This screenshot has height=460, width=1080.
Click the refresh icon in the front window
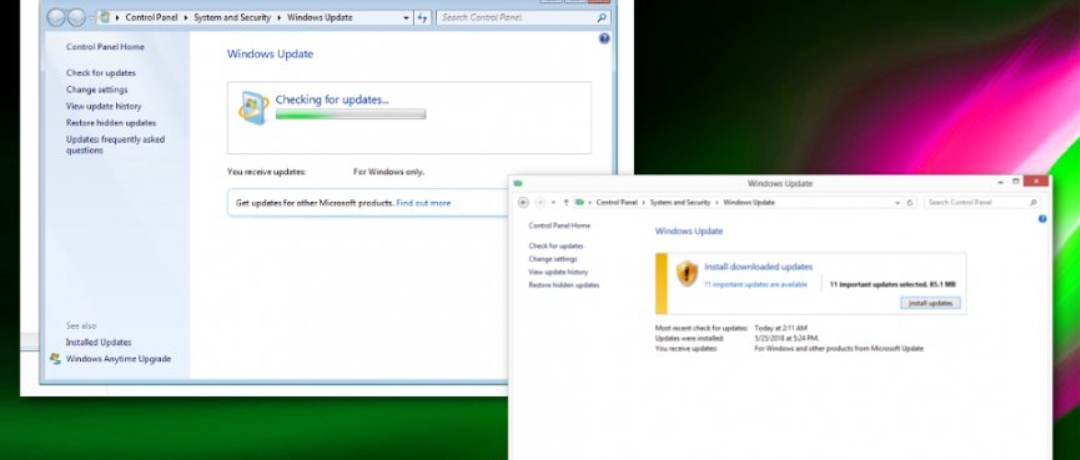pos(910,202)
